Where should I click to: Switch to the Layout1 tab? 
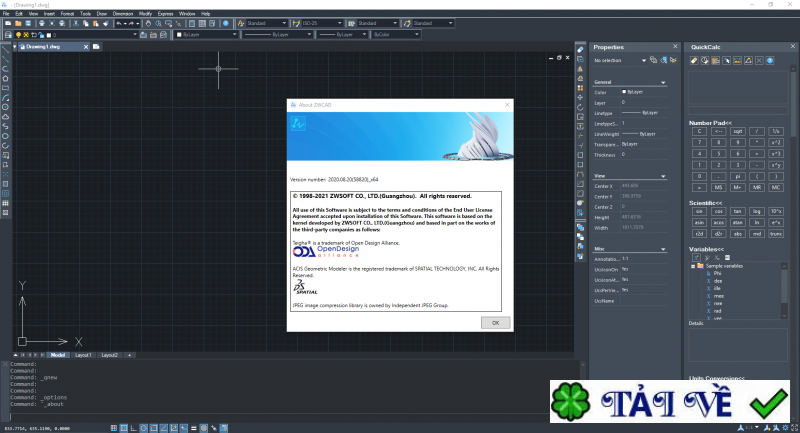click(x=82, y=355)
